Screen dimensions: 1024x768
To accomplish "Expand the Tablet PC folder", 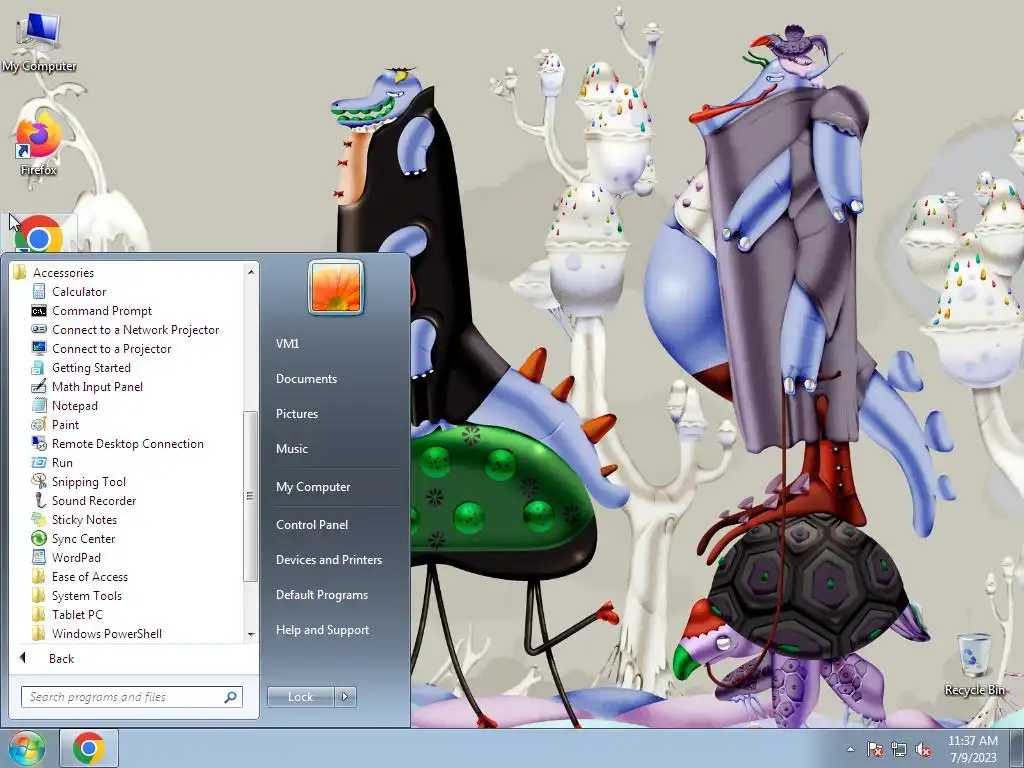I will [77, 615].
